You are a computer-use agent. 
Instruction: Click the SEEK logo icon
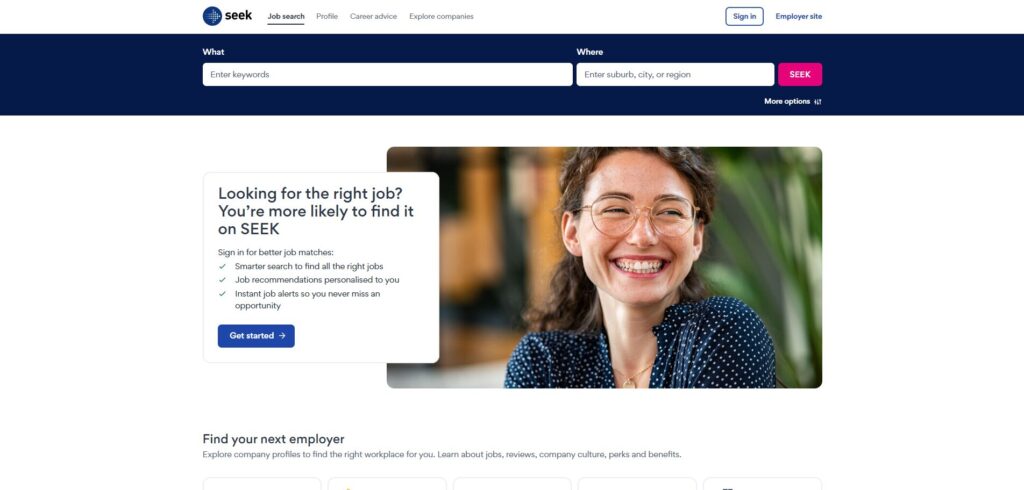[x=212, y=16]
